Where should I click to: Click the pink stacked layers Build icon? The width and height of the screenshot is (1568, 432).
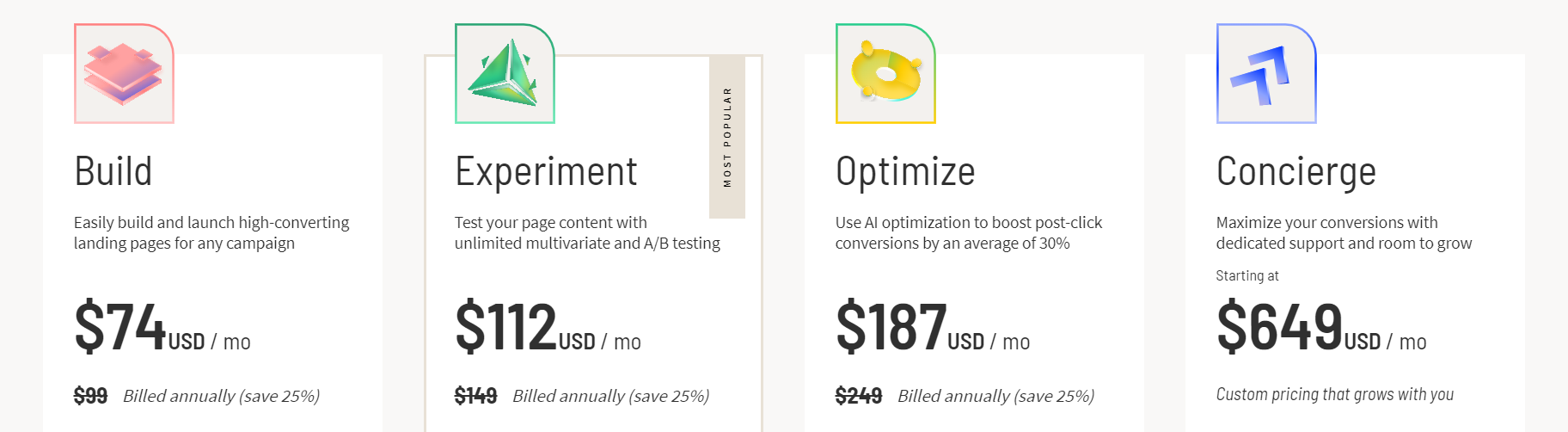pyautogui.click(x=124, y=74)
